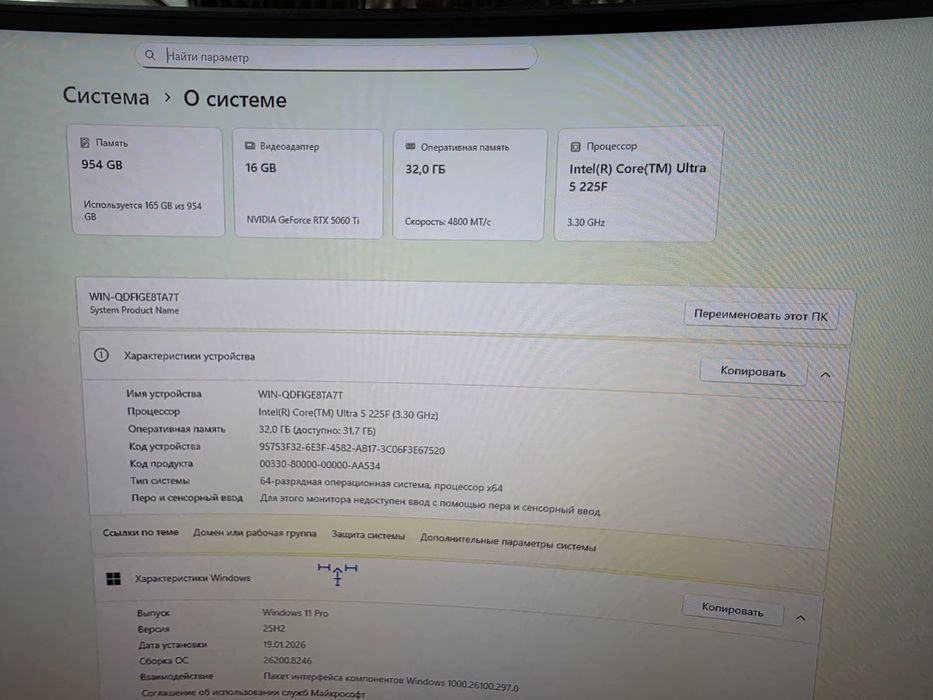Viewport: 933px width, 700px height.
Task: Select device ID 95753F32-6E3F-4582-AB17-3C06F3E67520
Action: click(x=352, y=449)
